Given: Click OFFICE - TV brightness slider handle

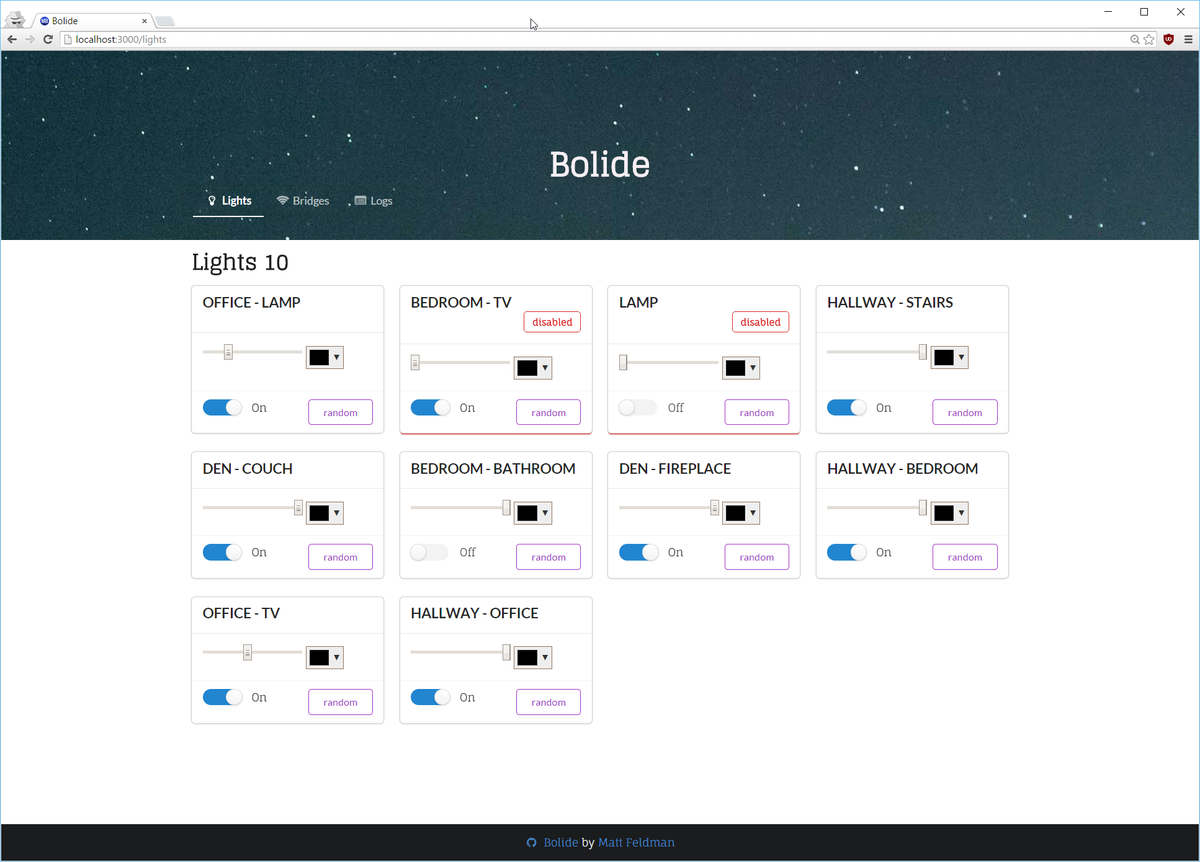Looking at the screenshot, I should (247, 653).
